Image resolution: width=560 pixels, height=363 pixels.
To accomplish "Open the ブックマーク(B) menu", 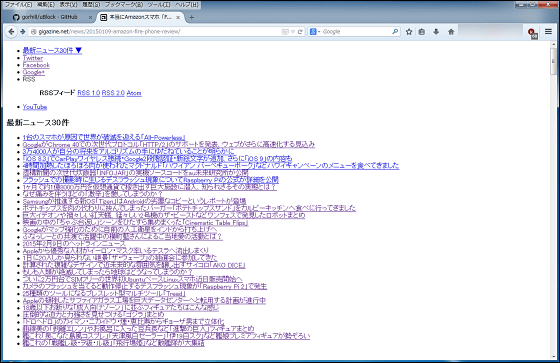I will click(x=124, y=5).
